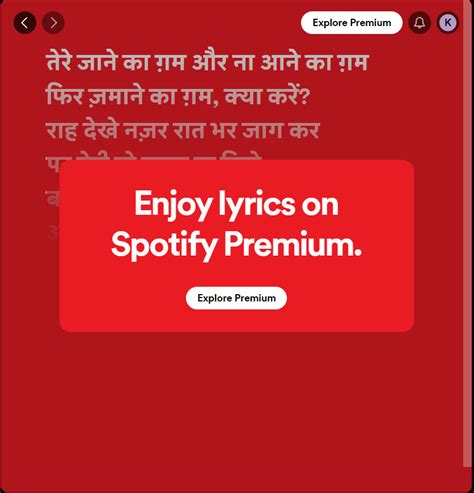This screenshot has width=474, height=493.
Task: Click the top Explore Premium button
Action: click(x=352, y=23)
